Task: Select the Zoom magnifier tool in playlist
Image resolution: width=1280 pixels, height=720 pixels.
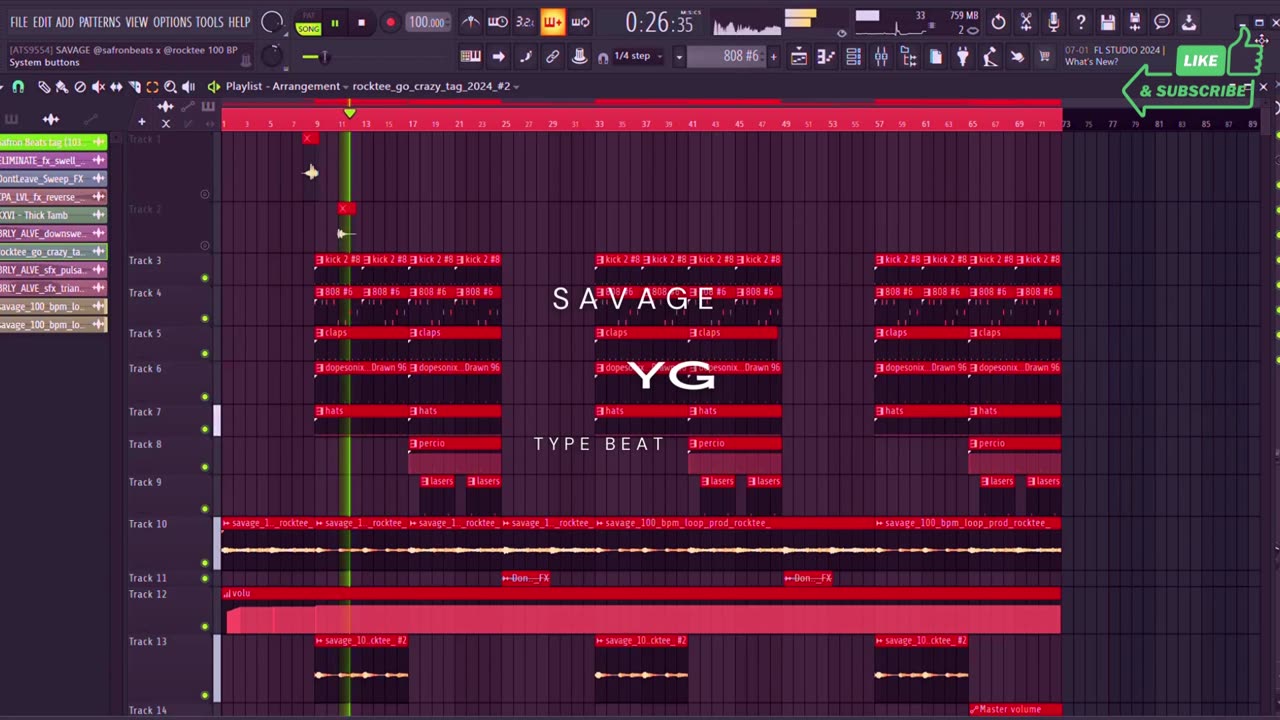Action: (x=170, y=87)
